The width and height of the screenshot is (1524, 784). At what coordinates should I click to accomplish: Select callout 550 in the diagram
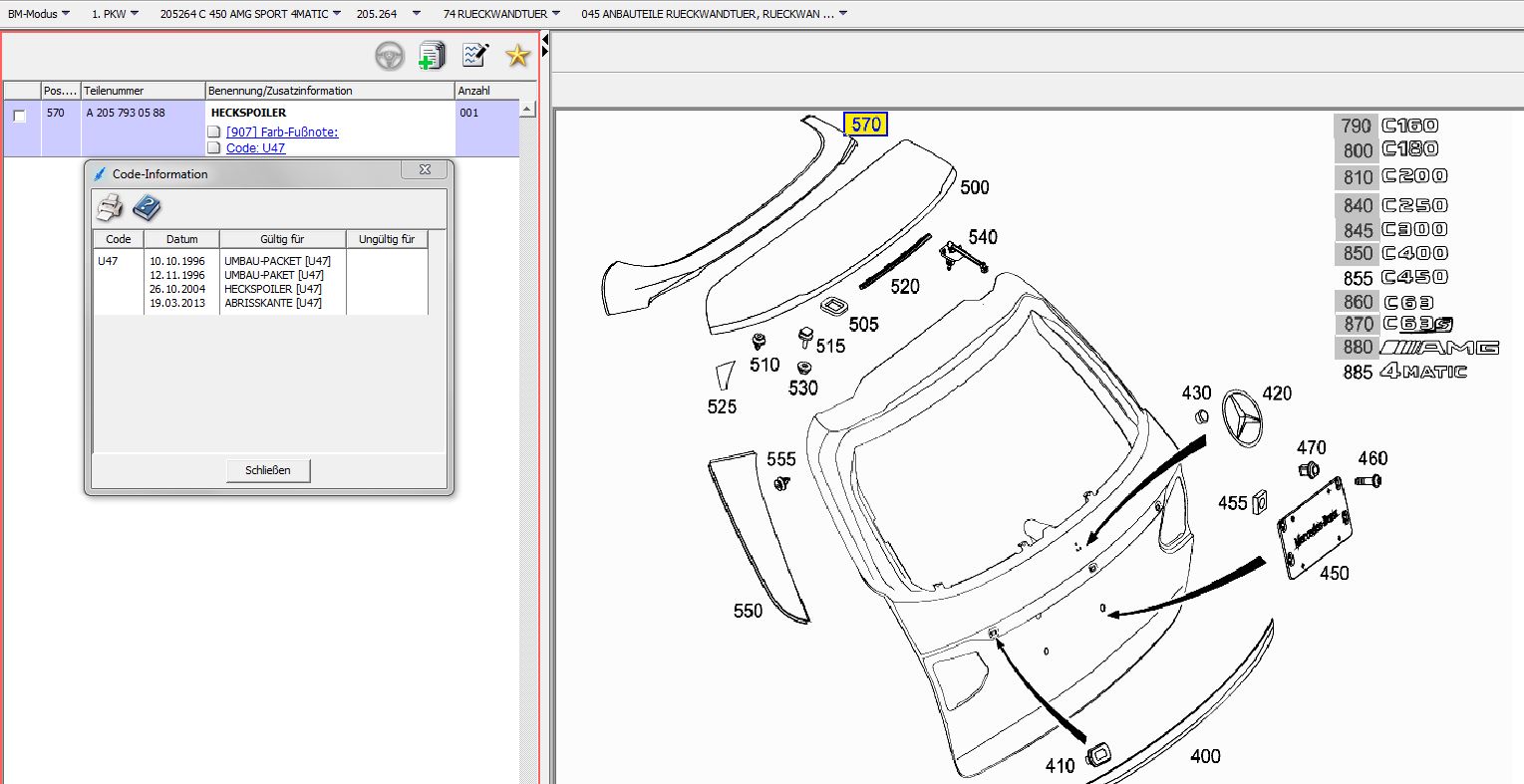tap(748, 611)
